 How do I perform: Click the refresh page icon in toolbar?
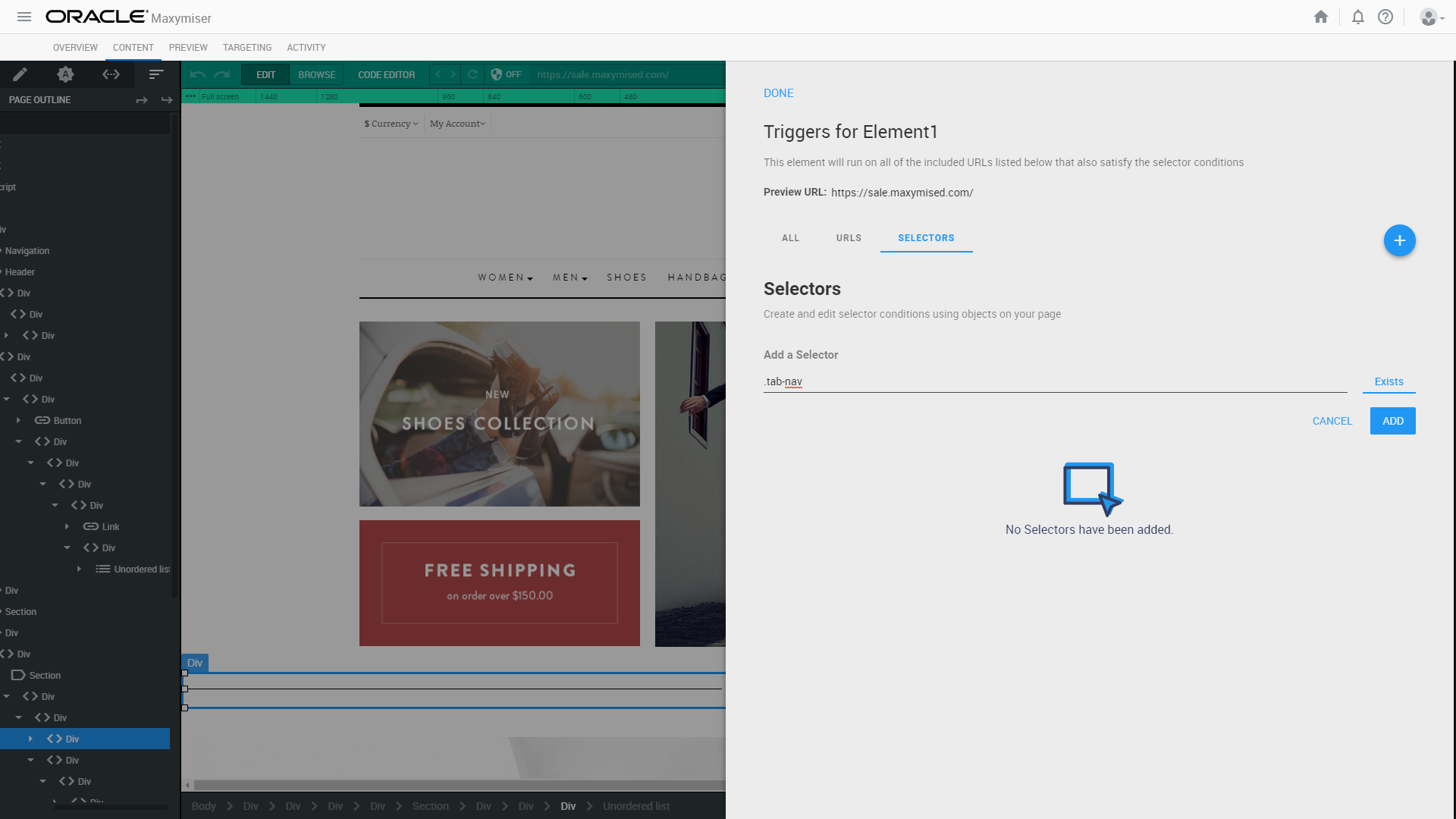472,74
